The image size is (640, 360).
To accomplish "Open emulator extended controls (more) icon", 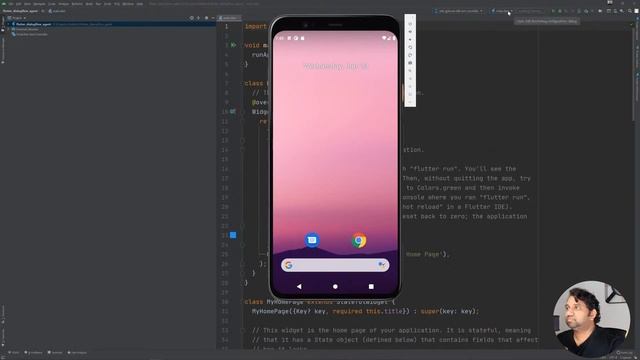I will coord(410,101).
